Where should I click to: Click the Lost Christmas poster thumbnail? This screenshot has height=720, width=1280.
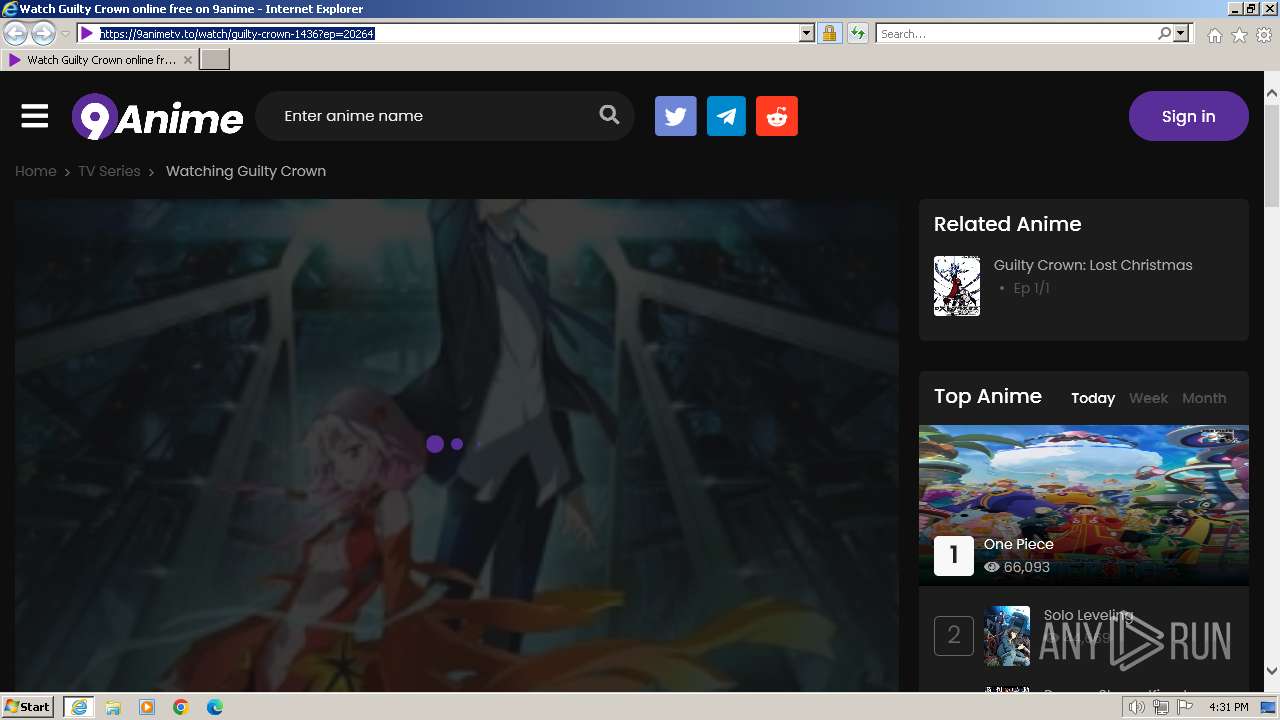coord(957,286)
